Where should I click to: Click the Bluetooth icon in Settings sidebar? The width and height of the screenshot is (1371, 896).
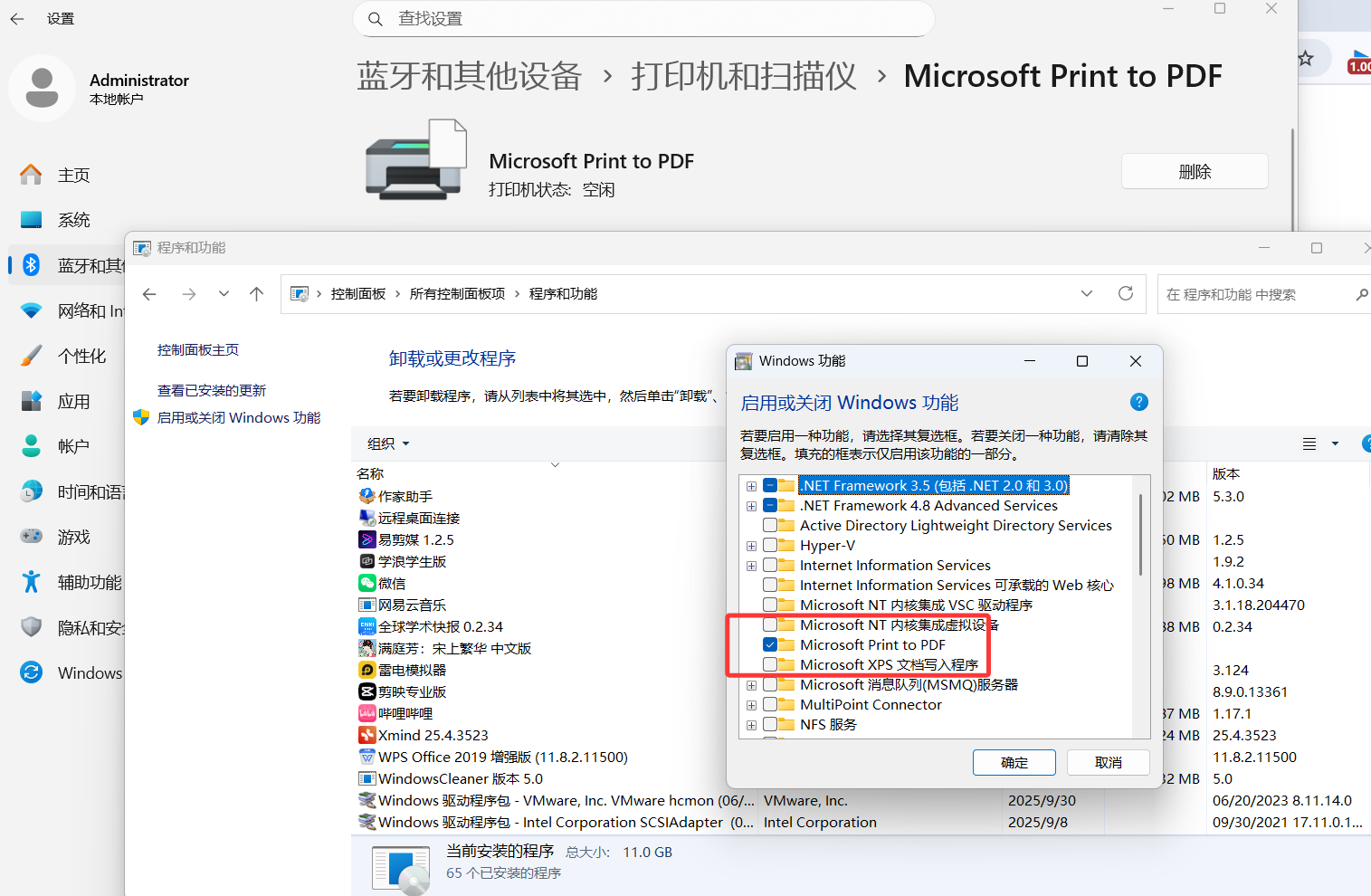pyautogui.click(x=31, y=264)
